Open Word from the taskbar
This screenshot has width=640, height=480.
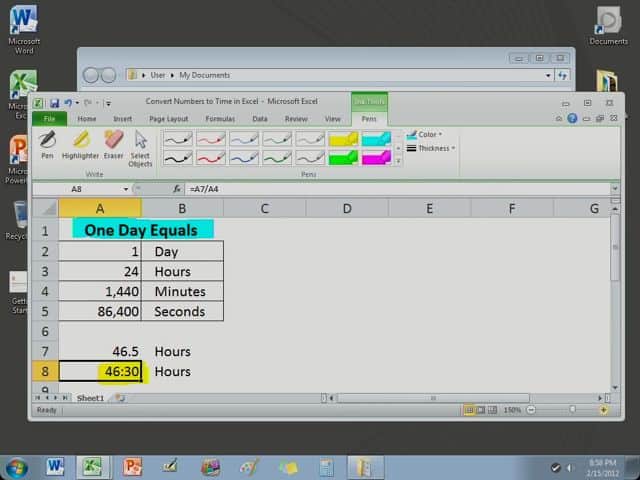click(55, 467)
